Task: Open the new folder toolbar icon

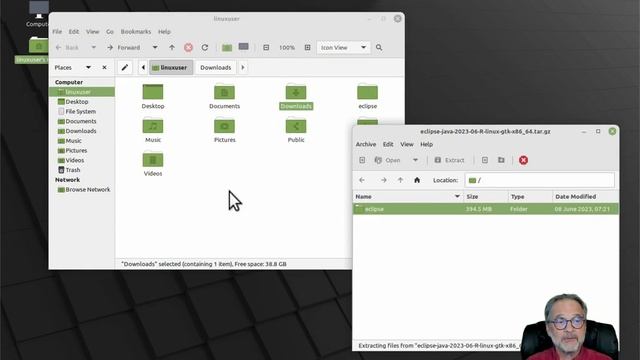Action: (227, 48)
